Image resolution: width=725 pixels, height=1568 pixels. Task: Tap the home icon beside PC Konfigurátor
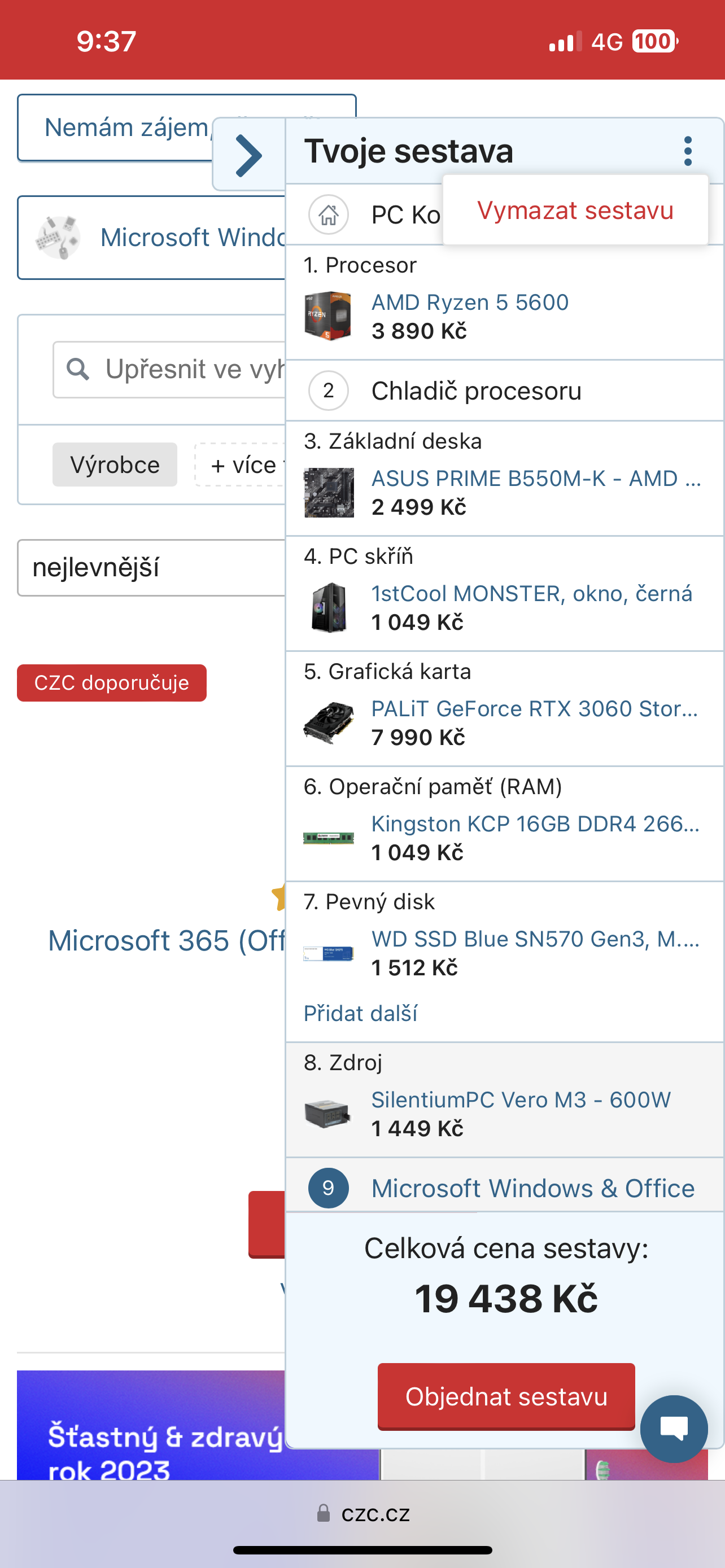[328, 214]
